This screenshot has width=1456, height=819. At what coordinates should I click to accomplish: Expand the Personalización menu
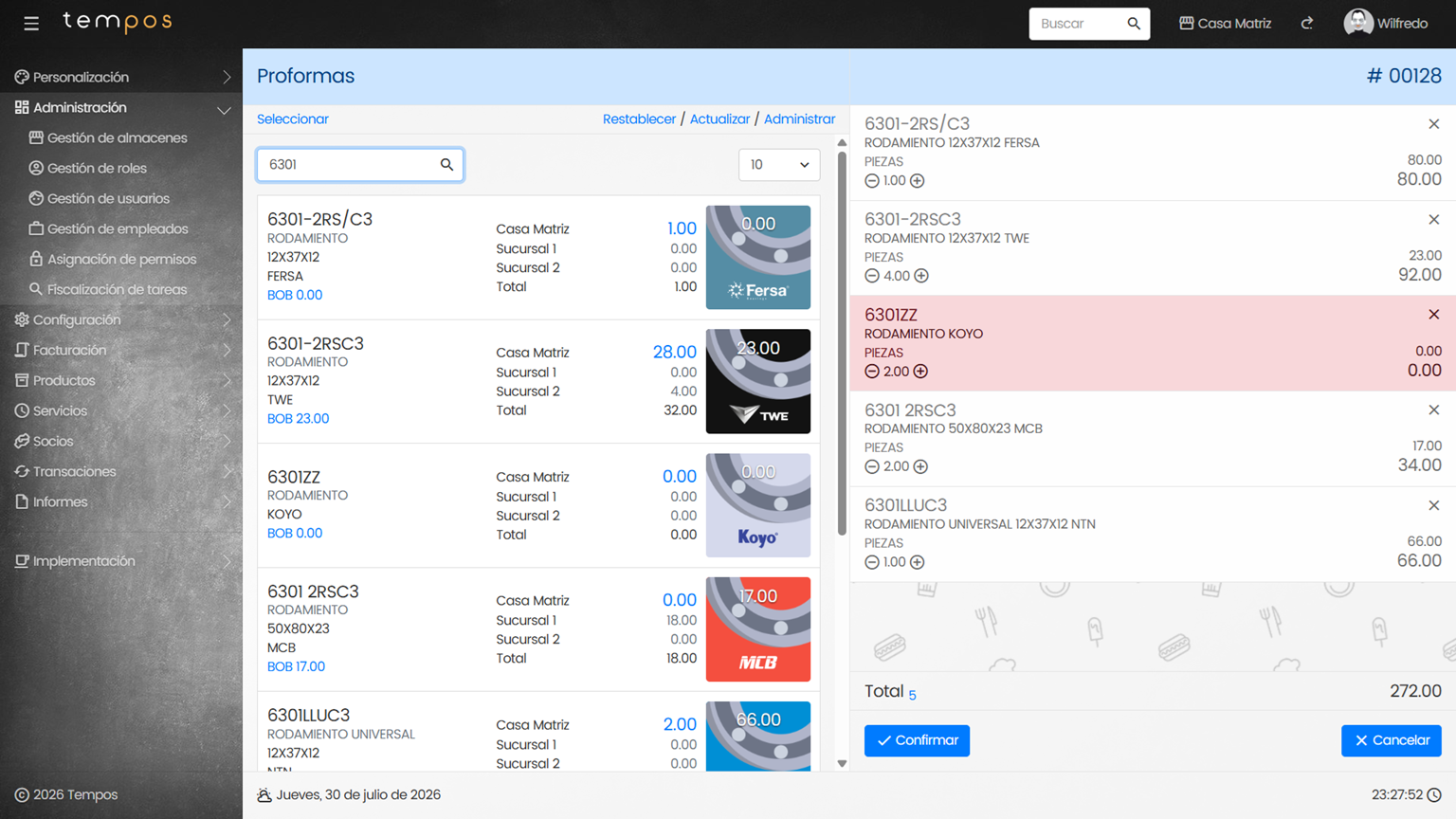pyautogui.click(x=121, y=77)
